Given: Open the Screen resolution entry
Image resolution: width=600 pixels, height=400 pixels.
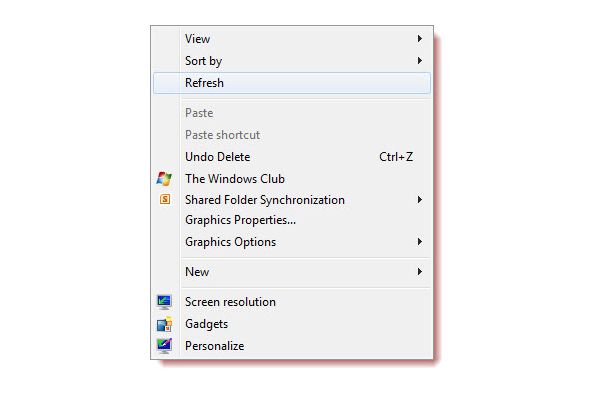Looking at the screenshot, I should (292, 302).
